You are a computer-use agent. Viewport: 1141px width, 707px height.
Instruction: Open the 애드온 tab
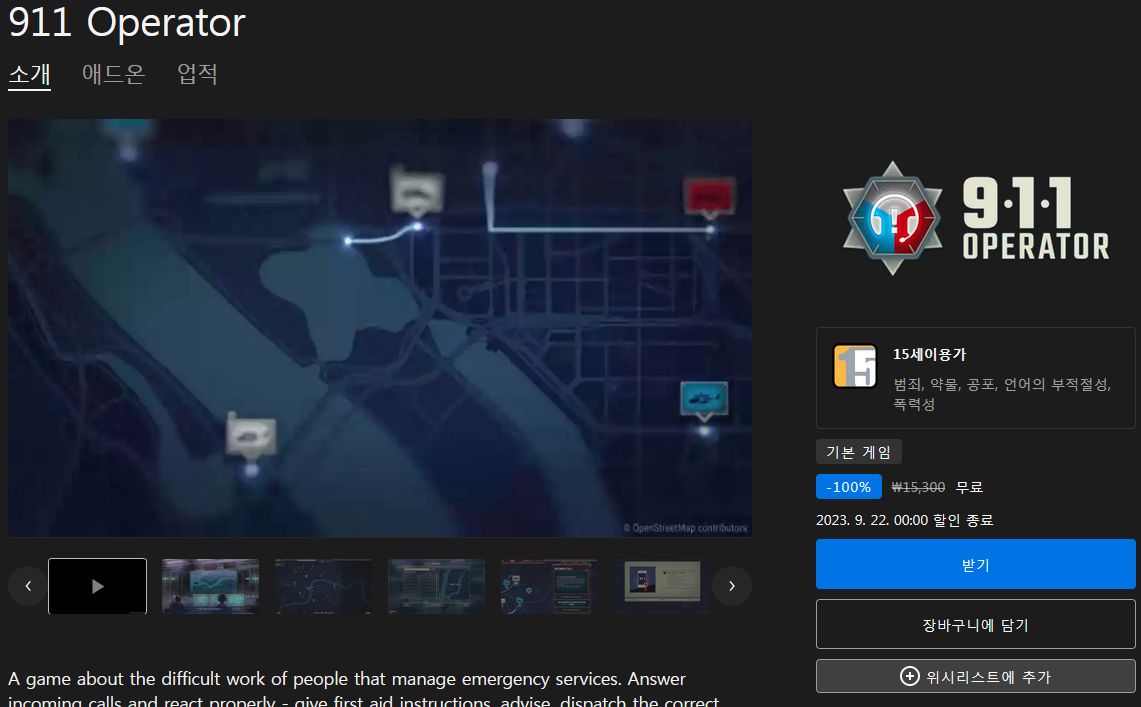click(114, 74)
